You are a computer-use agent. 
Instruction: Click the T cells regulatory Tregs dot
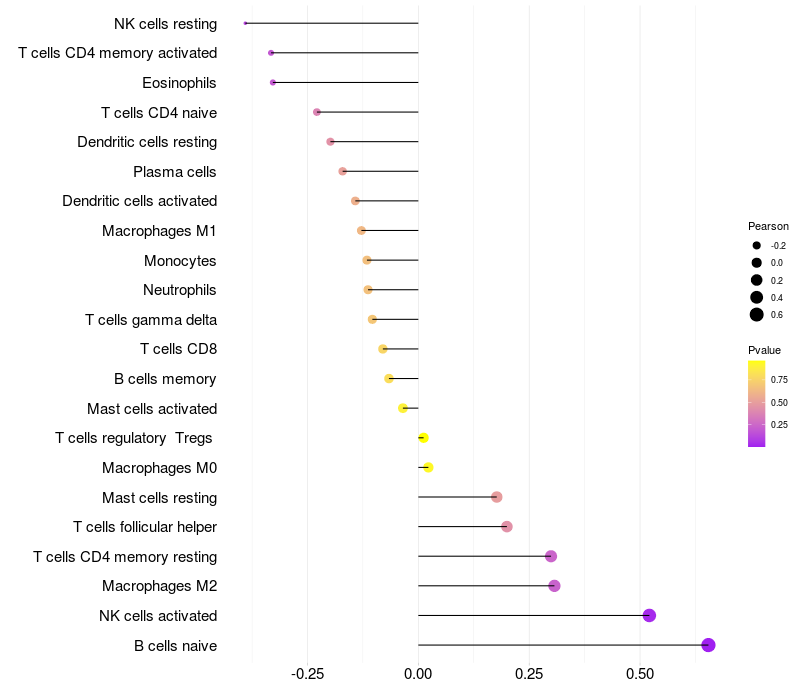pyautogui.click(x=423, y=438)
